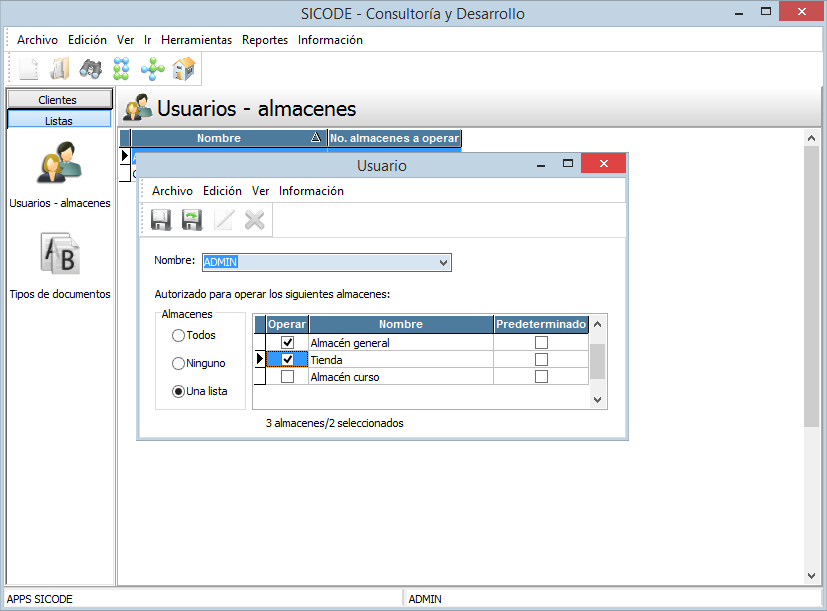The height and width of the screenshot is (611, 827).
Task: Open the Herramientas menu in main window
Action: (x=196, y=40)
